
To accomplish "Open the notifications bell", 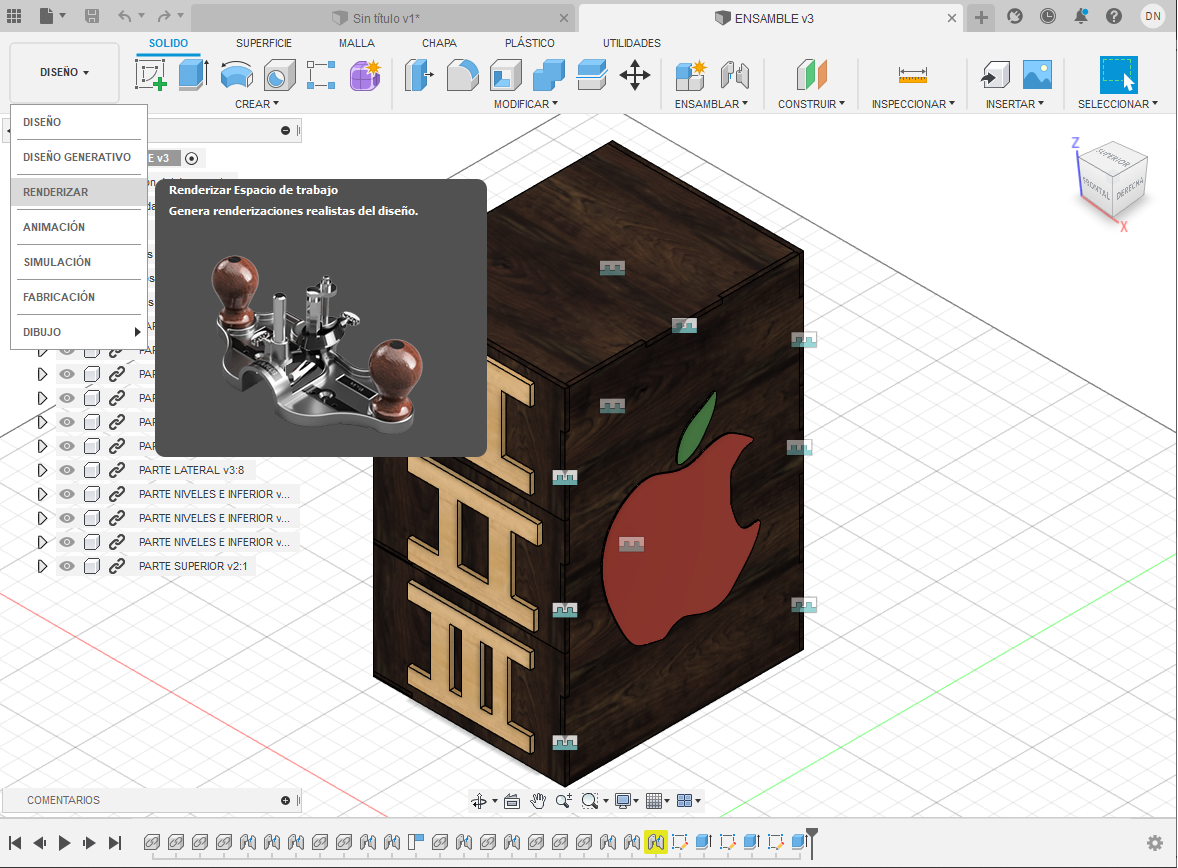I will tap(1081, 17).
